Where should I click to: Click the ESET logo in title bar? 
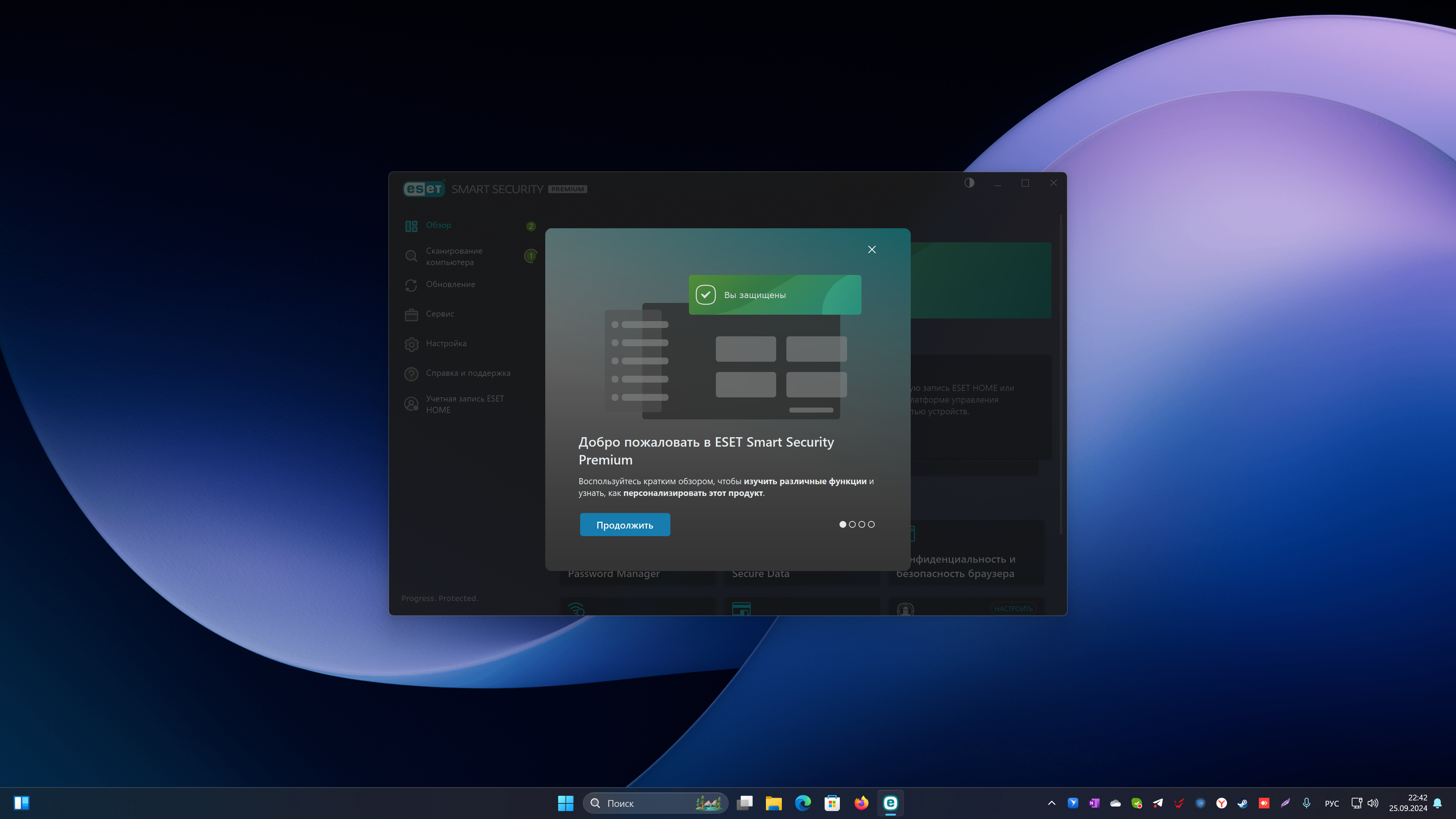pyautogui.click(x=424, y=189)
